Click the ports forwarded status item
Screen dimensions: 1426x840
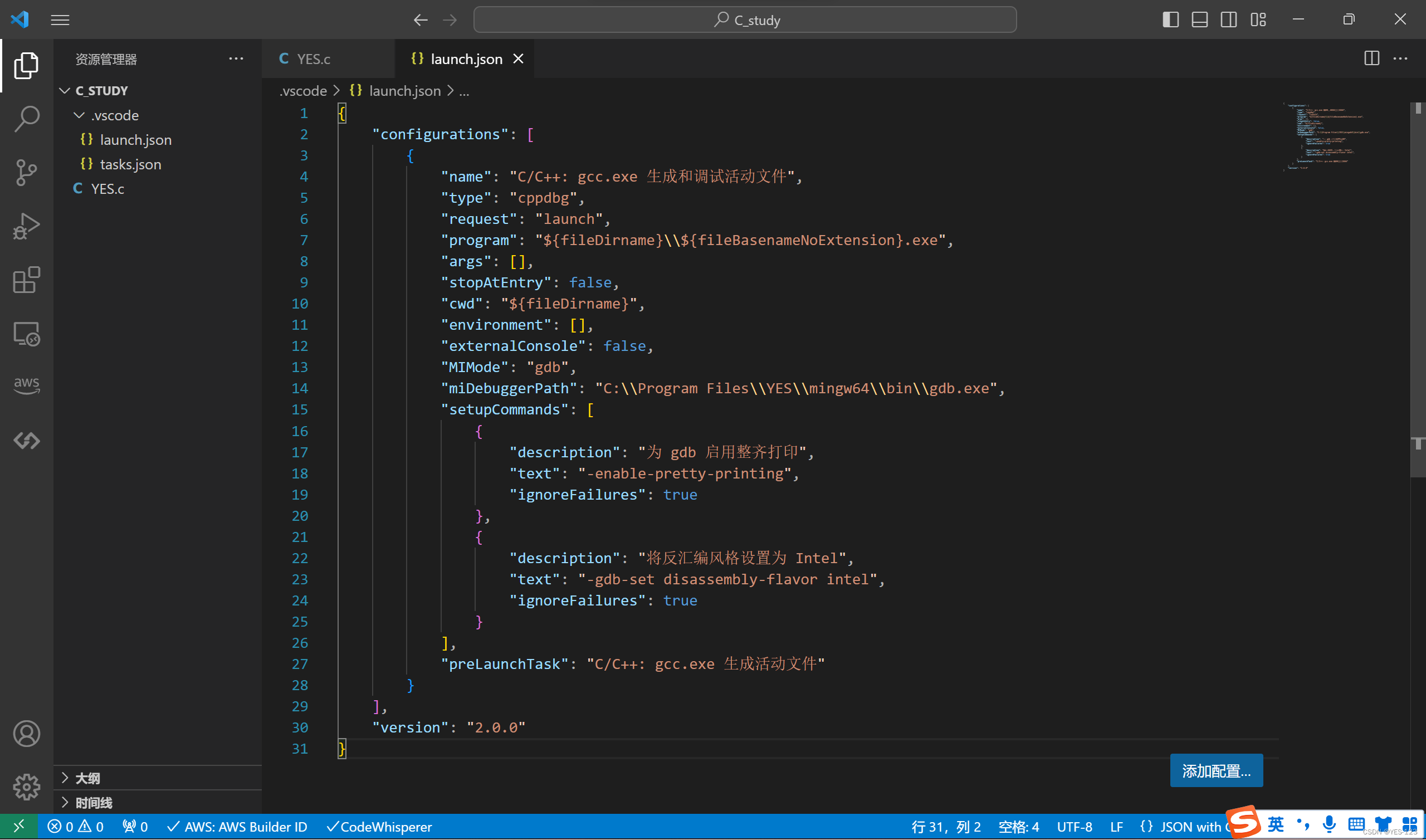(135, 827)
